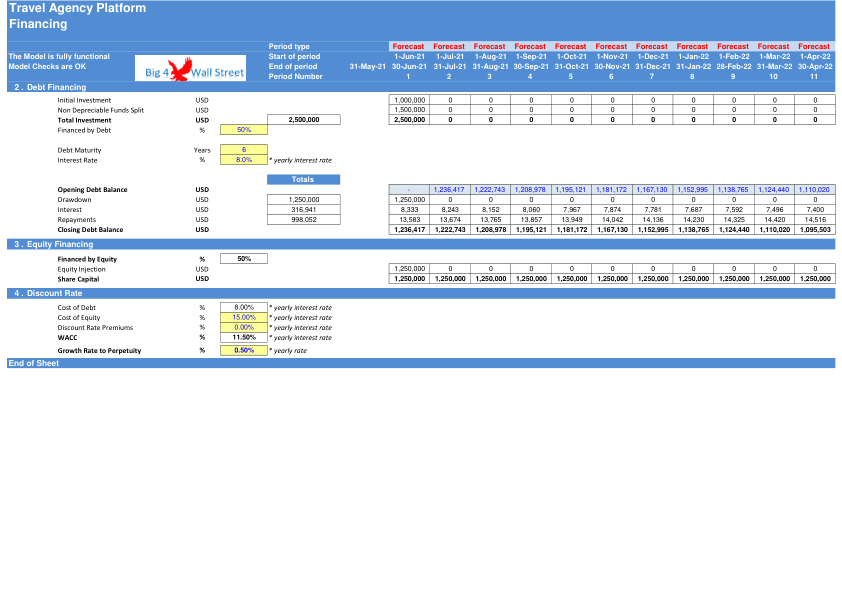This screenshot has width=842, height=596.
Task: Click the End of Sheet bar
Action: click(x=421, y=364)
